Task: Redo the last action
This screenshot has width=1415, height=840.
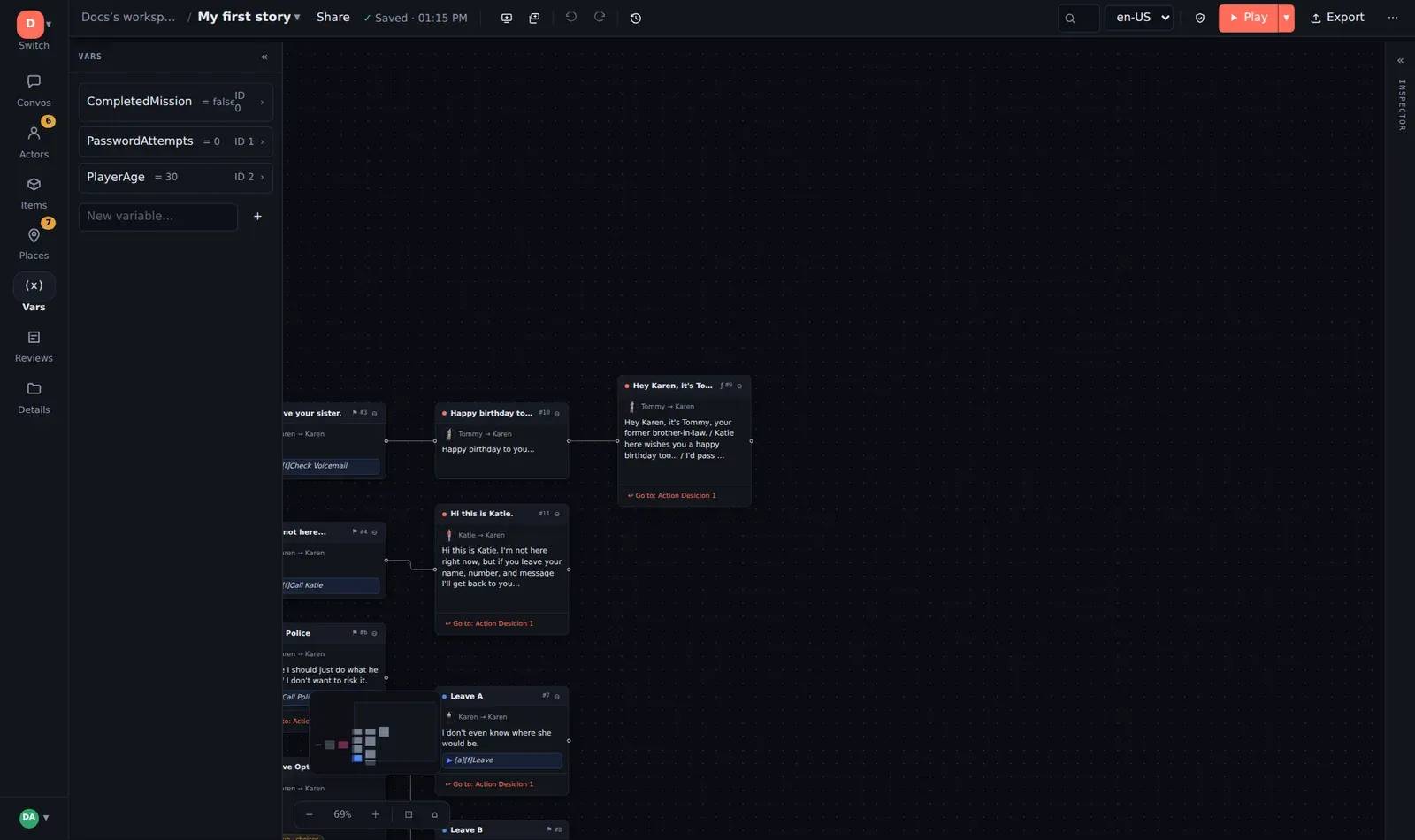Action: (600, 18)
